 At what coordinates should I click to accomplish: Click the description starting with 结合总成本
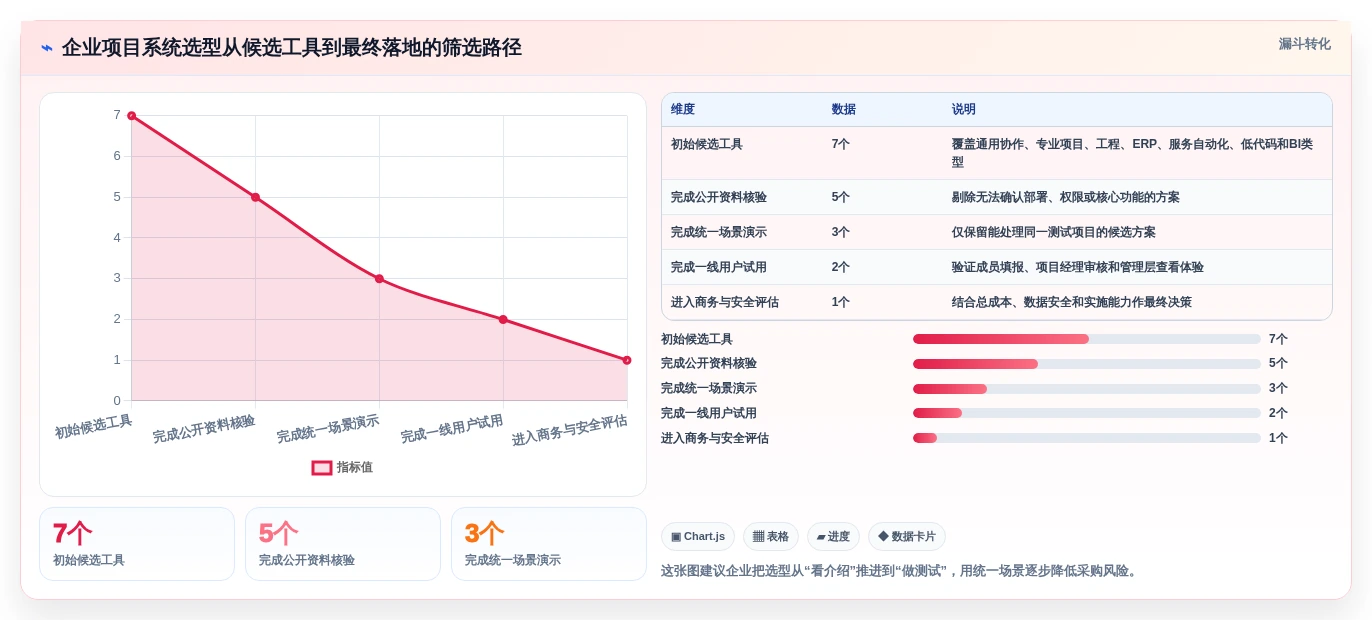[1072, 302]
